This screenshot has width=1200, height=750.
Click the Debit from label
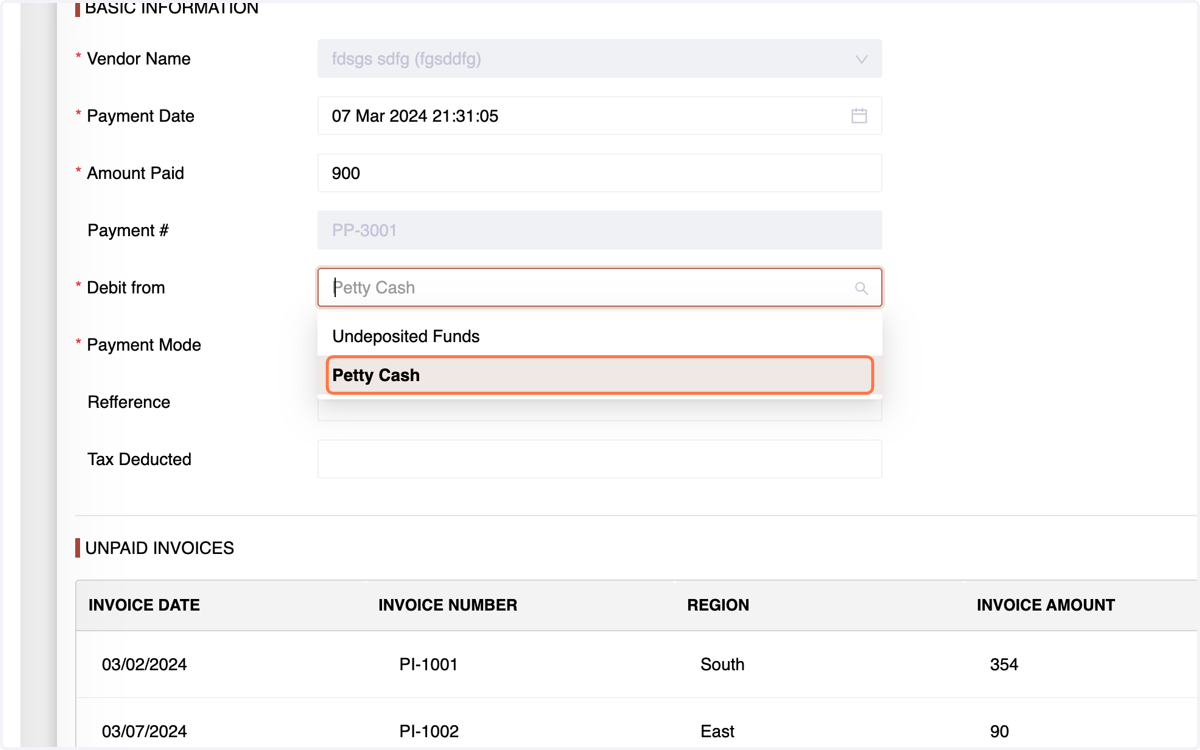click(126, 288)
